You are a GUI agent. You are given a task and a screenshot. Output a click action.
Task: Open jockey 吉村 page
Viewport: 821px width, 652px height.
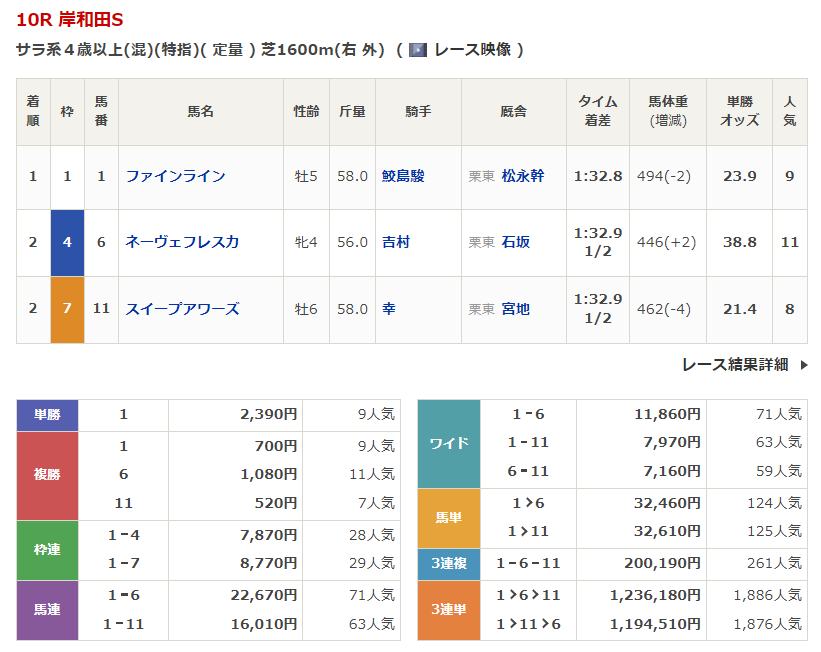pos(396,242)
